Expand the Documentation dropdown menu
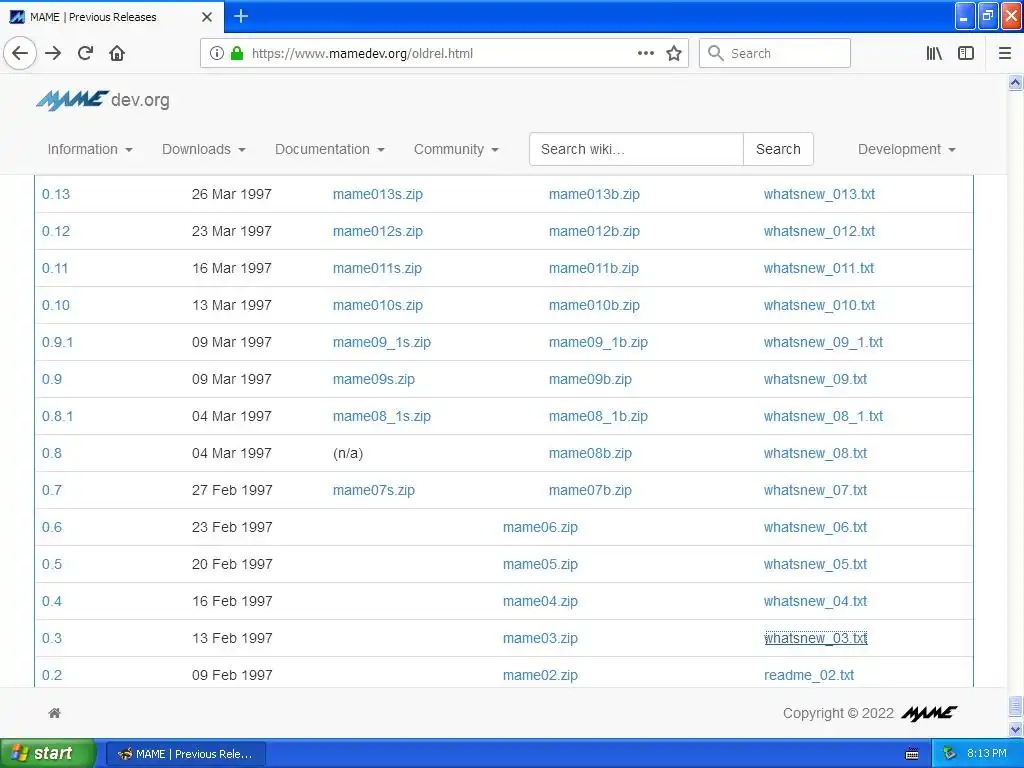This screenshot has height=768, width=1024. coord(330,150)
